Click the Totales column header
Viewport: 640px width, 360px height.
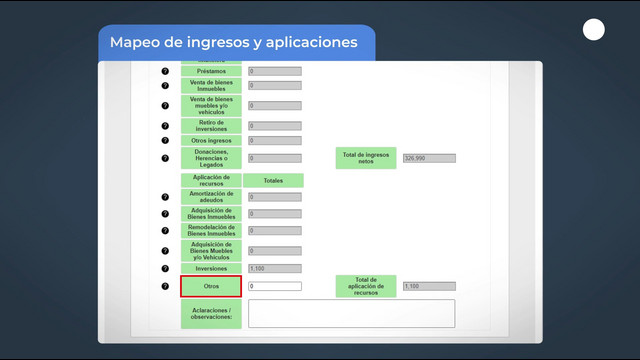click(x=273, y=180)
